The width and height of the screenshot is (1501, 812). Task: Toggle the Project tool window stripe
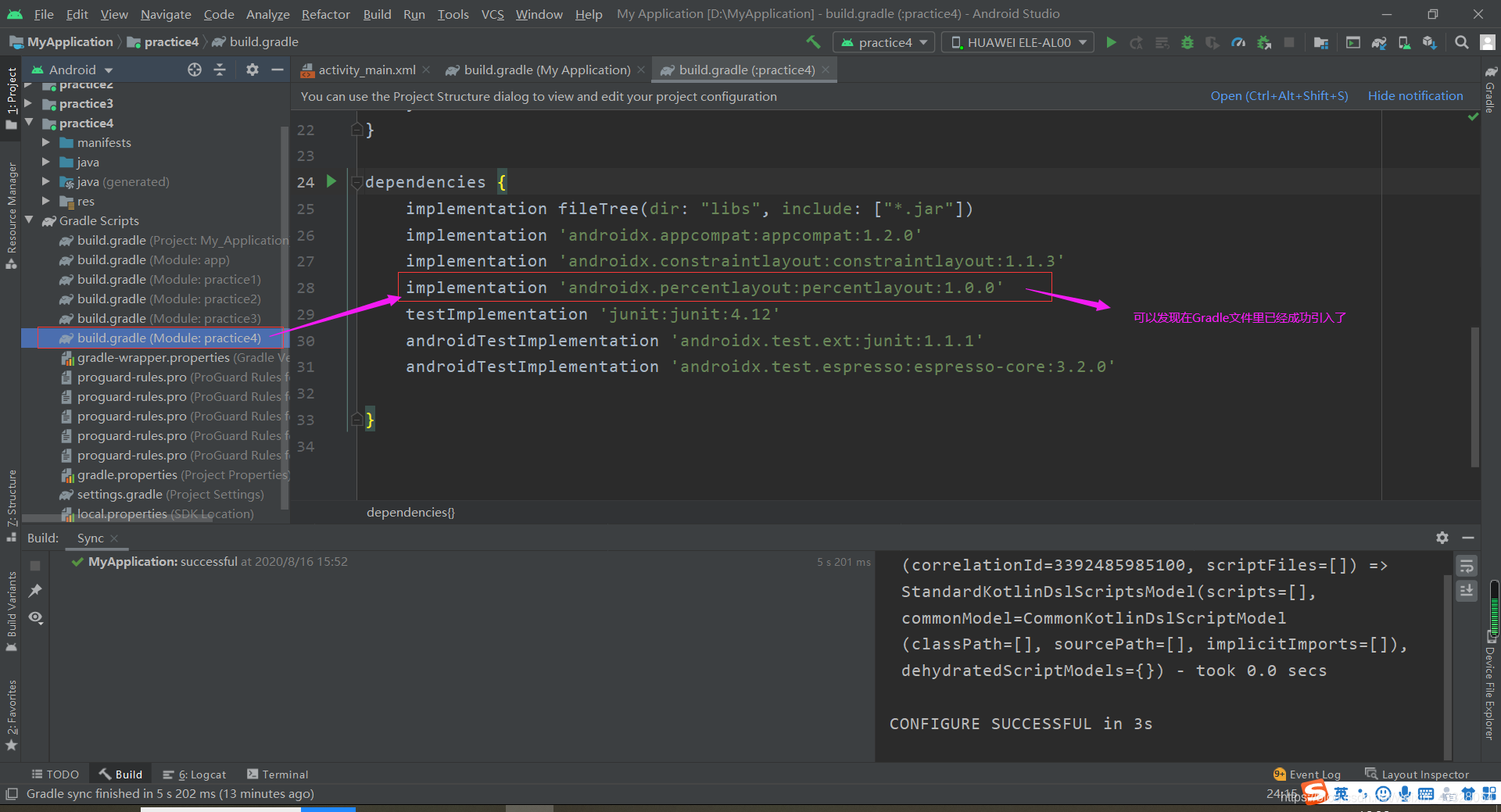11,98
